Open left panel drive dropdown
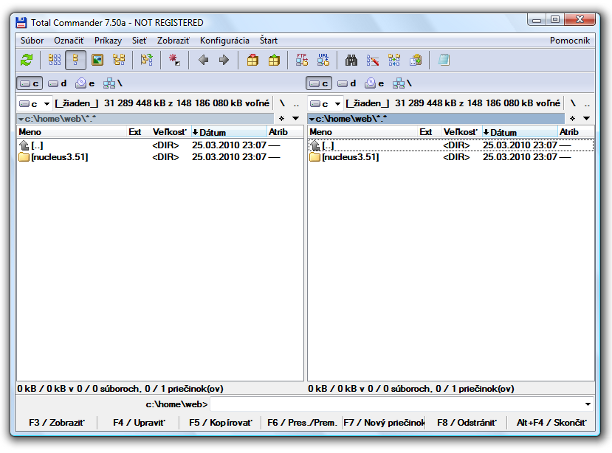The width and height of the screenshot is (612, 453). (34, 104)
